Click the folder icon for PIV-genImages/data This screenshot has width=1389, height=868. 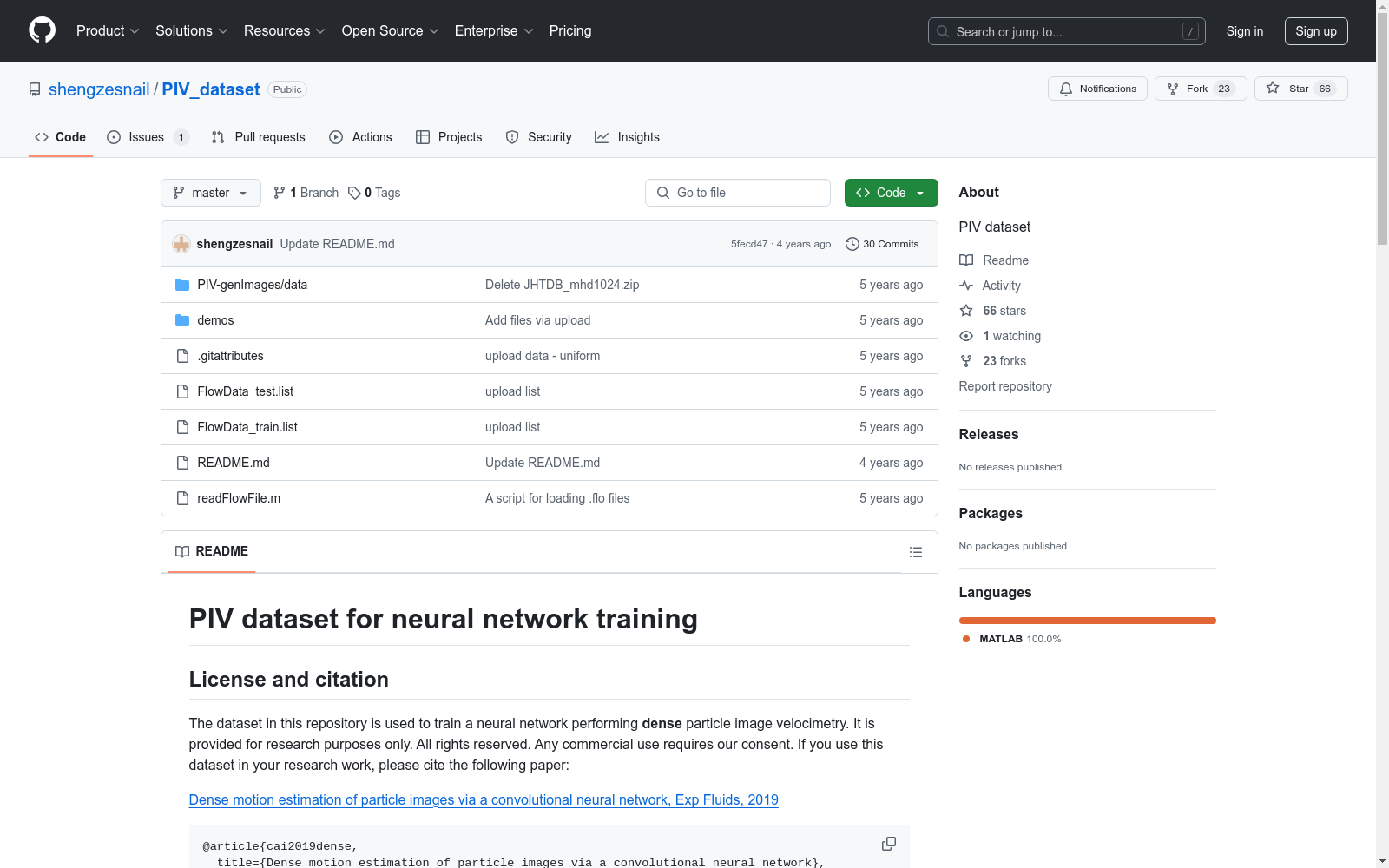click(x=182, y=285)
